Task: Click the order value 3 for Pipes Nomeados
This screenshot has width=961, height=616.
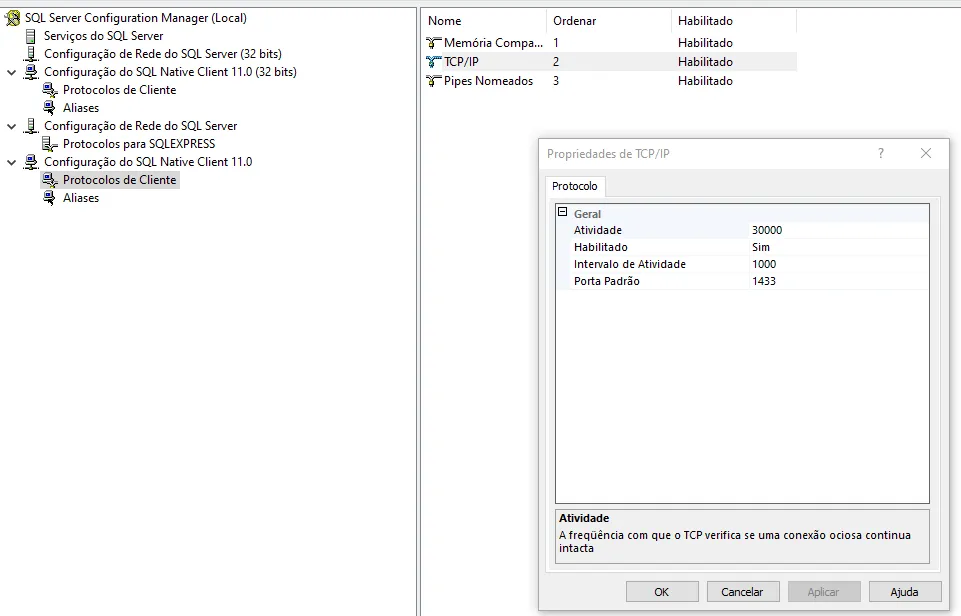Action: coord(556,81)
